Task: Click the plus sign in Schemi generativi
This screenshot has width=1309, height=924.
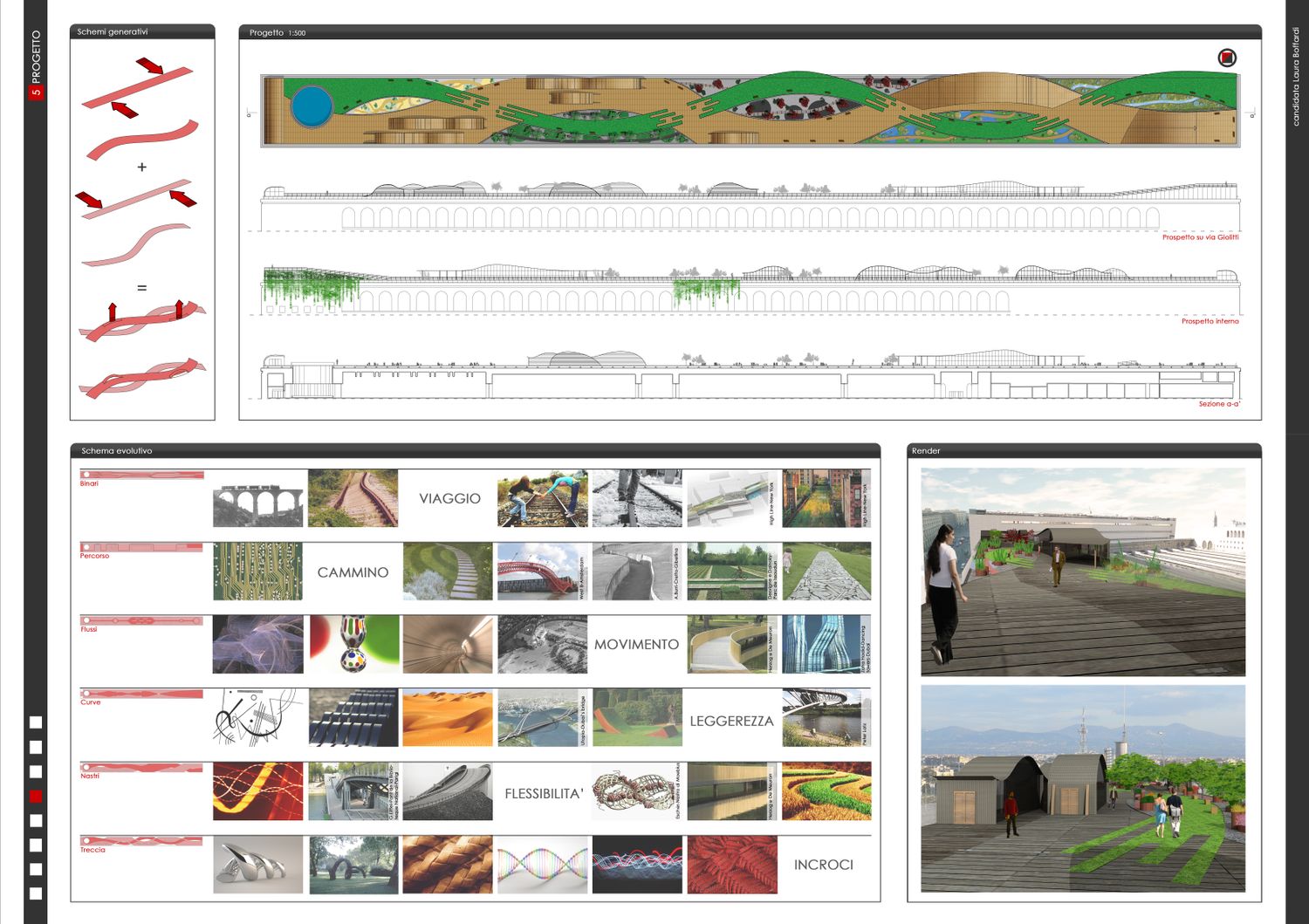Action: [x=142, y=167]
